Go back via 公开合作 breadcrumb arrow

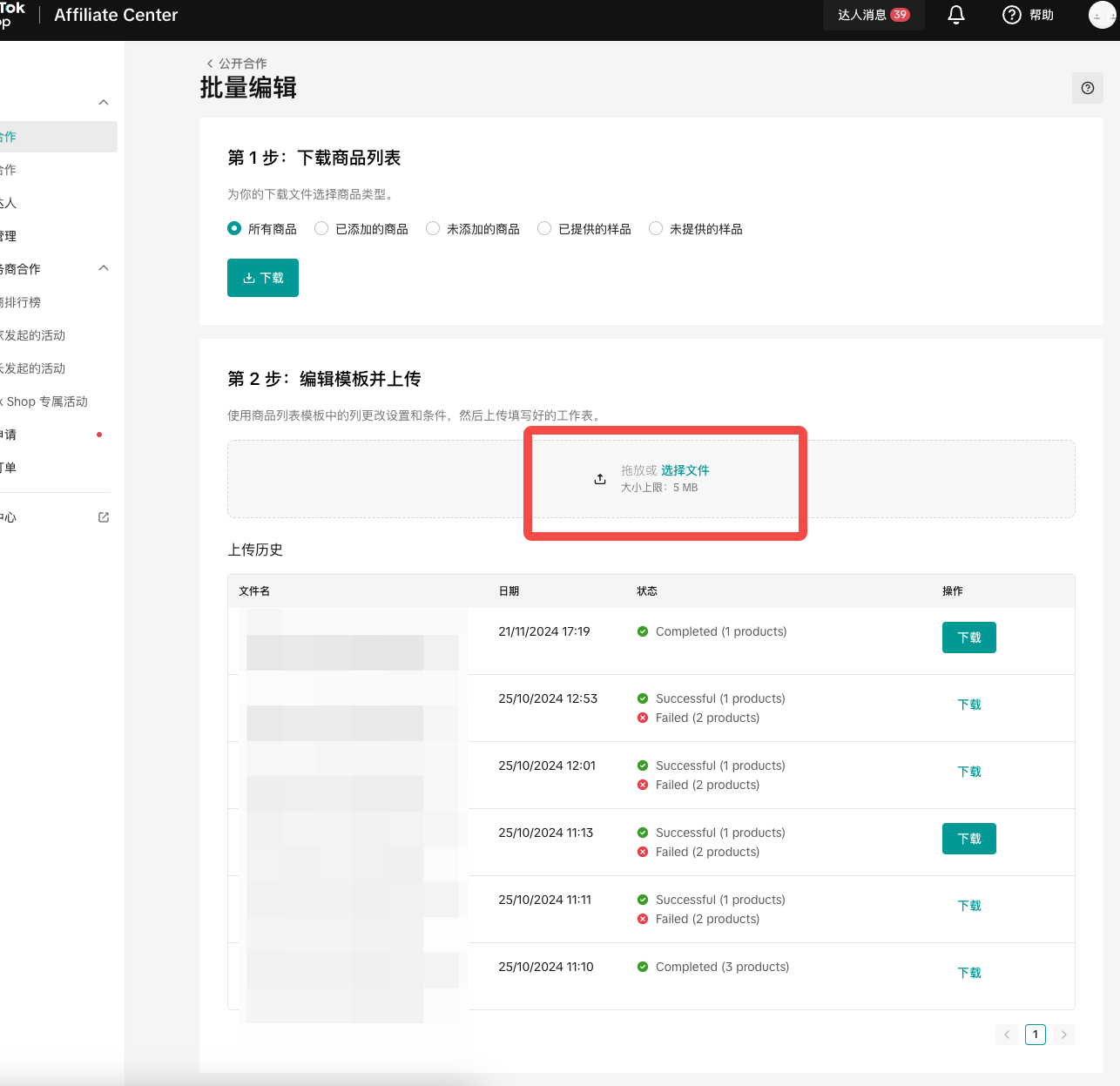tap(210, 64)
